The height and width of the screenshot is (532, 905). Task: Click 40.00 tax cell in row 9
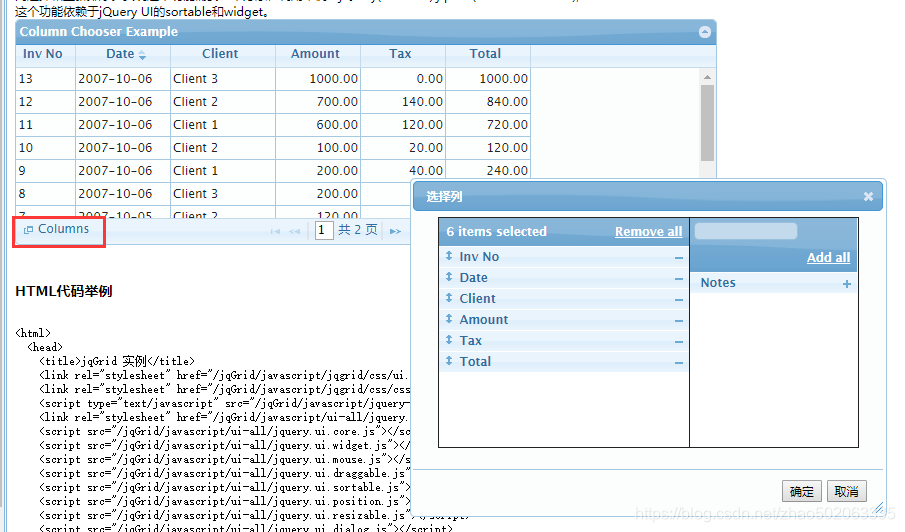click(x=403, y=171)
